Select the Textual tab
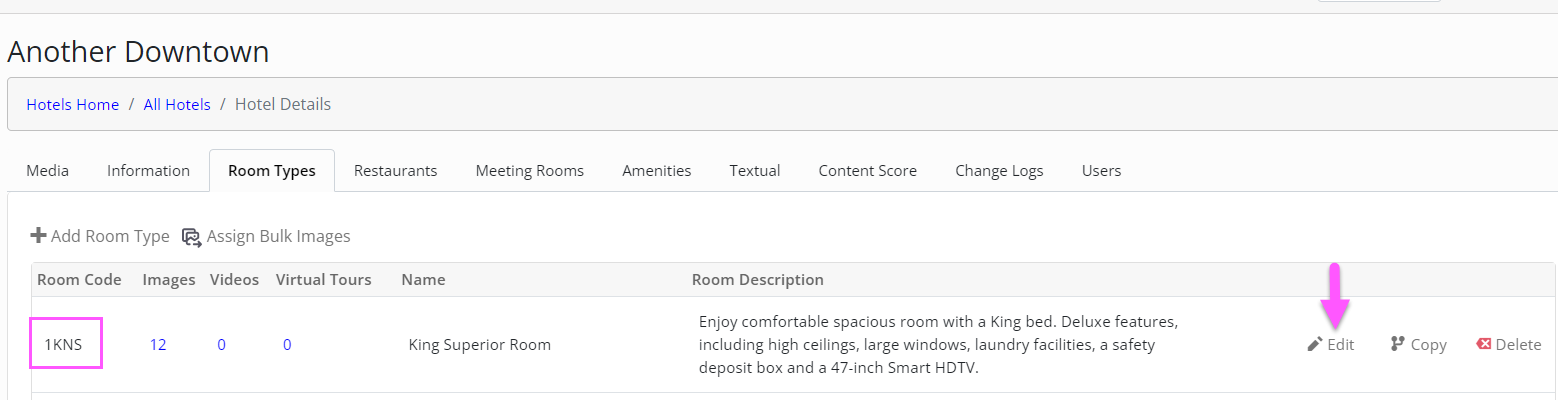 (x=755, y=171)
